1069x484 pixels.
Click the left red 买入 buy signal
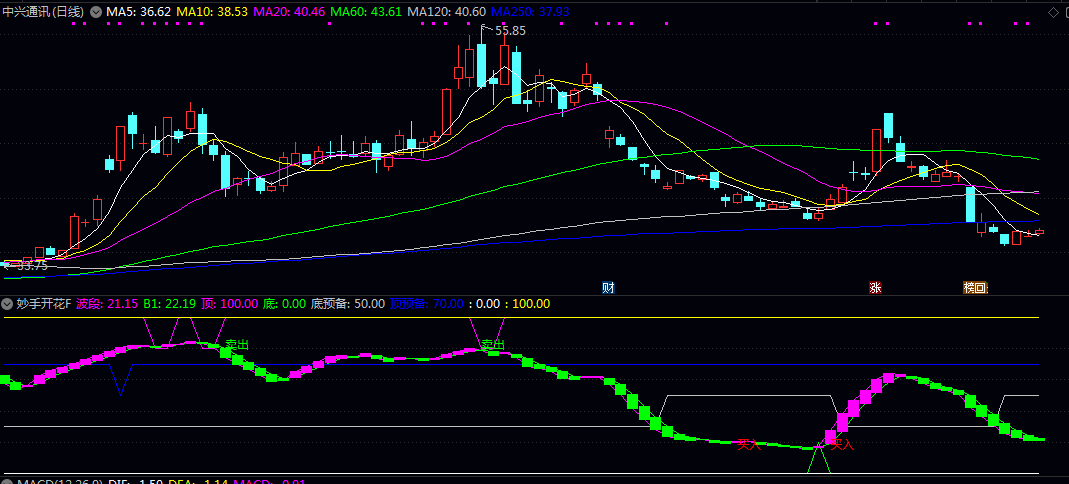tap(748, 443)
